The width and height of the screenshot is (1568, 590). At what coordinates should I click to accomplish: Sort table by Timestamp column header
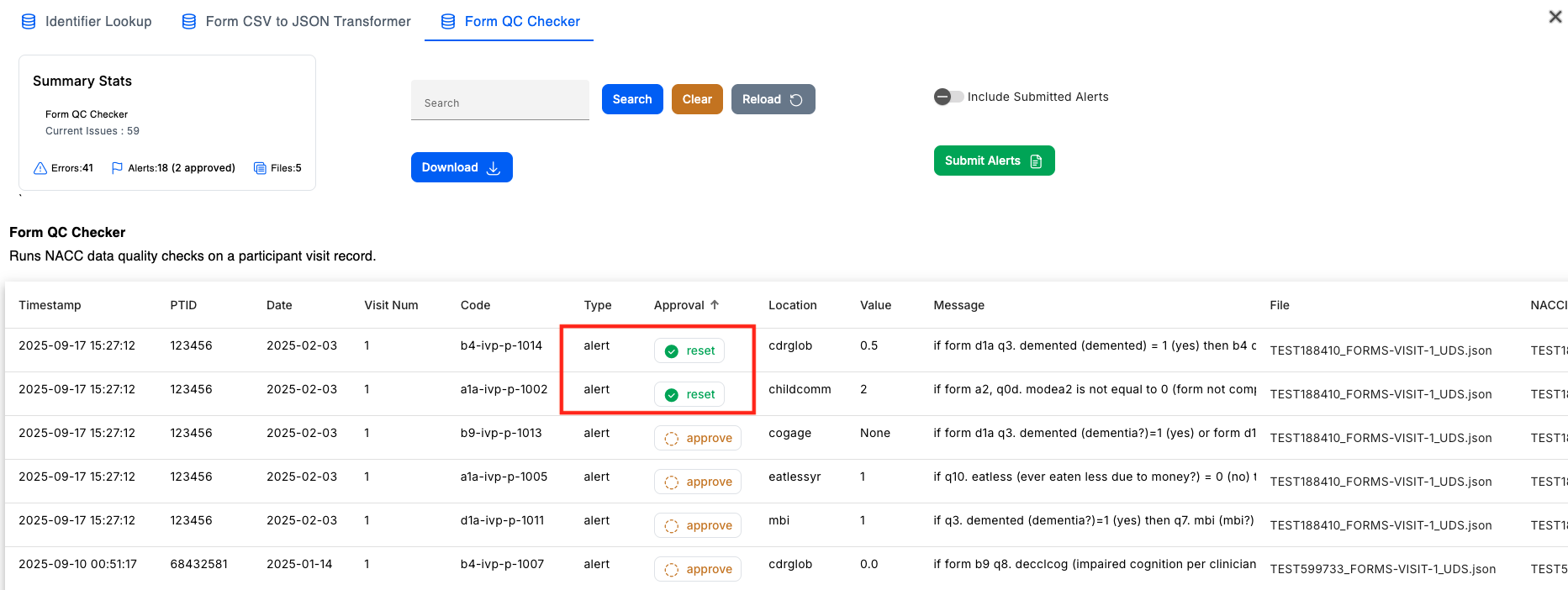coord(50,305)
